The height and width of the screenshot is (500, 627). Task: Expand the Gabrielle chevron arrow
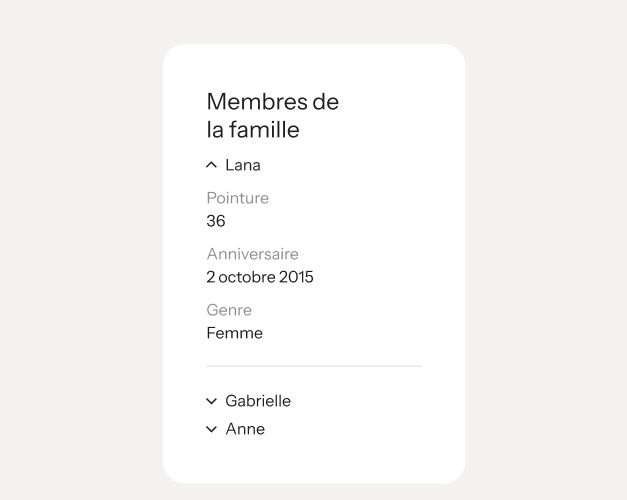211,401
